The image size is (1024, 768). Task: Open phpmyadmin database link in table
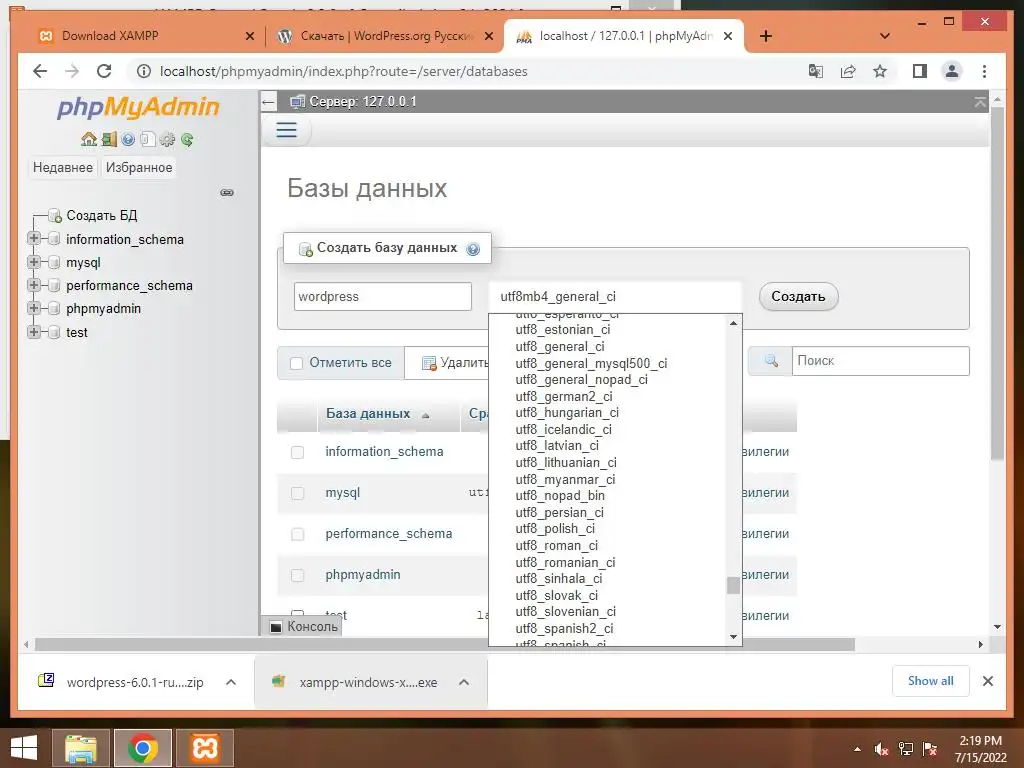tap(362, 575)
